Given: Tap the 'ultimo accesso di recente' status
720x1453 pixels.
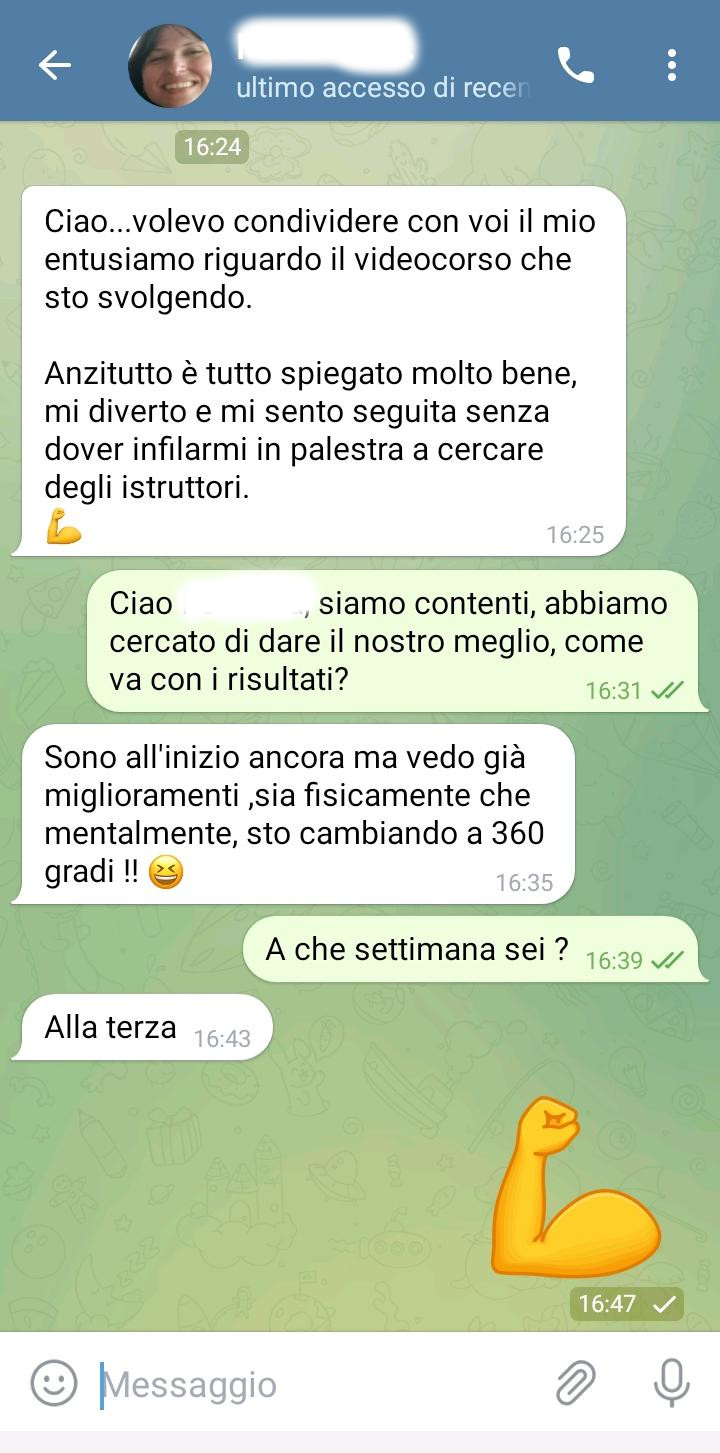Looking at the screenshot, I should point(382,89).
